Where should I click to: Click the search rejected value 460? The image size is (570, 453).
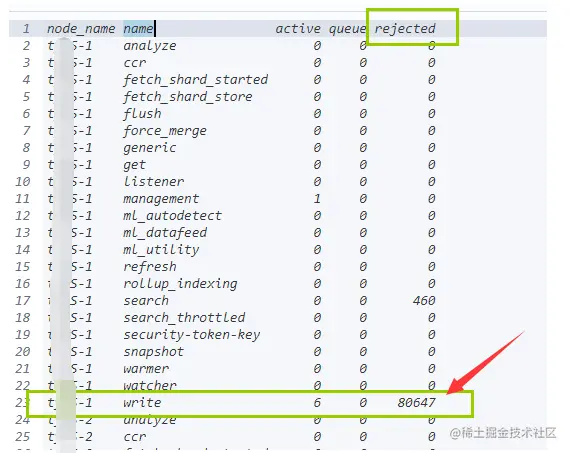pyautogui.click(x=424, y=301)
